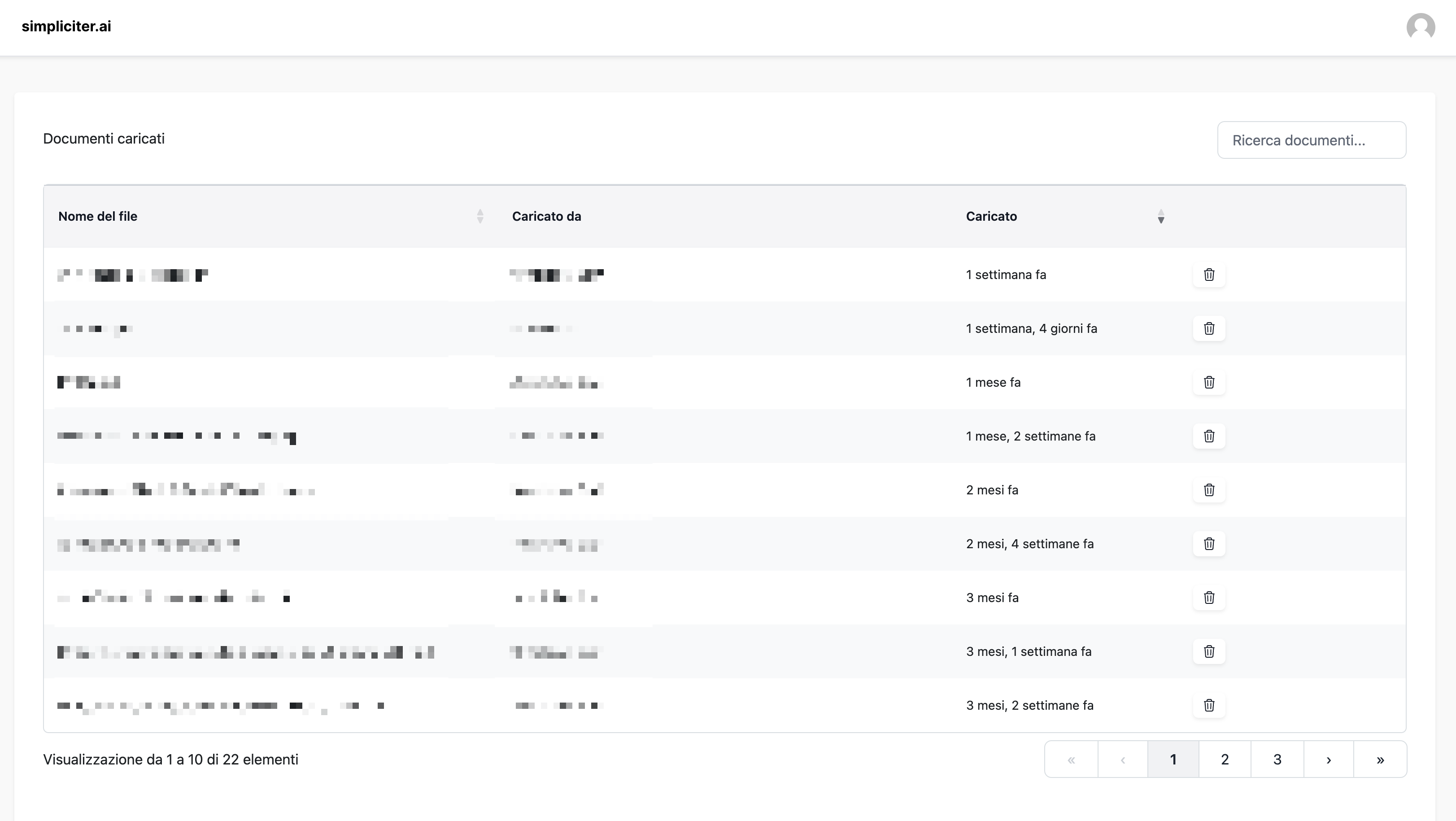Click trash icon for 1 mese fa row
The image size is (1456, 821).
coord(1208,382)
